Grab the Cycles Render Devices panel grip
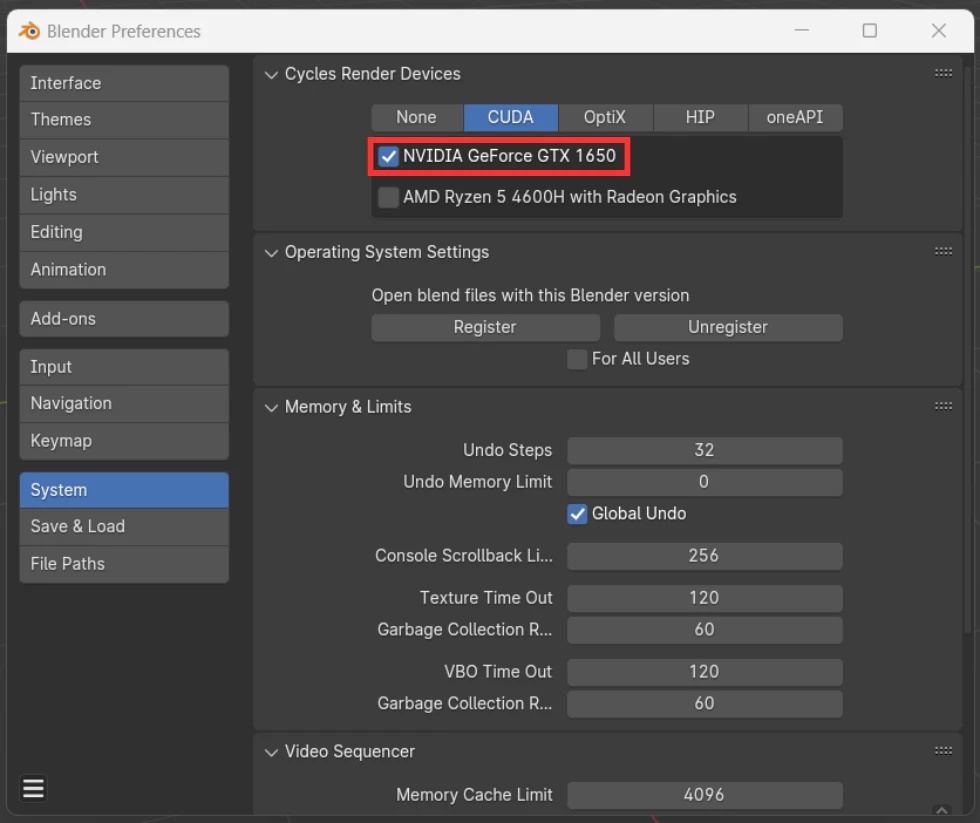The image size is (980, 823). pos(943,73)
